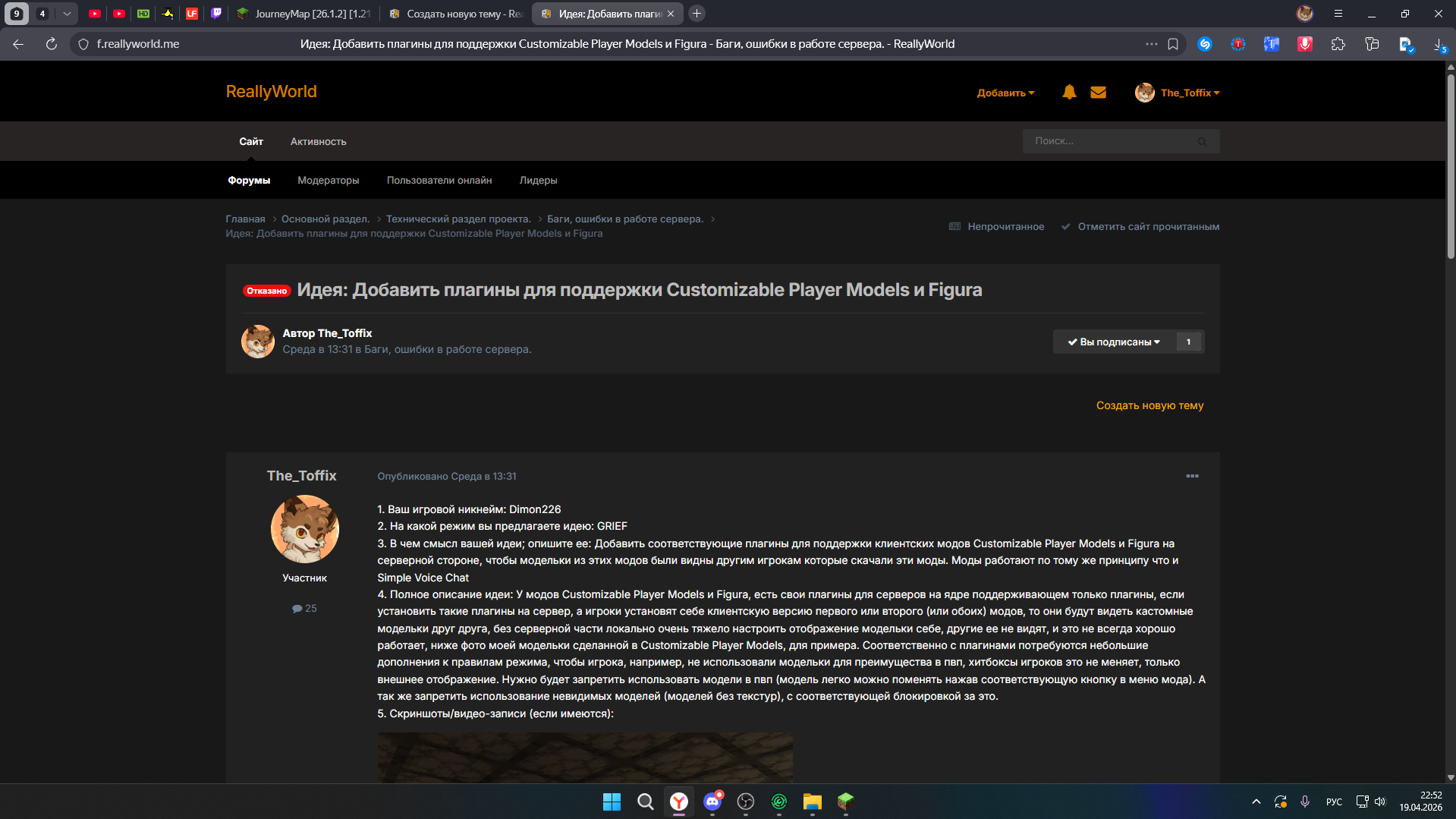Viewport: 1456px width, 819px height.
Task: Open browser extensions puzzle icon
Action: pyautogui.click(x=1338, y=44)
